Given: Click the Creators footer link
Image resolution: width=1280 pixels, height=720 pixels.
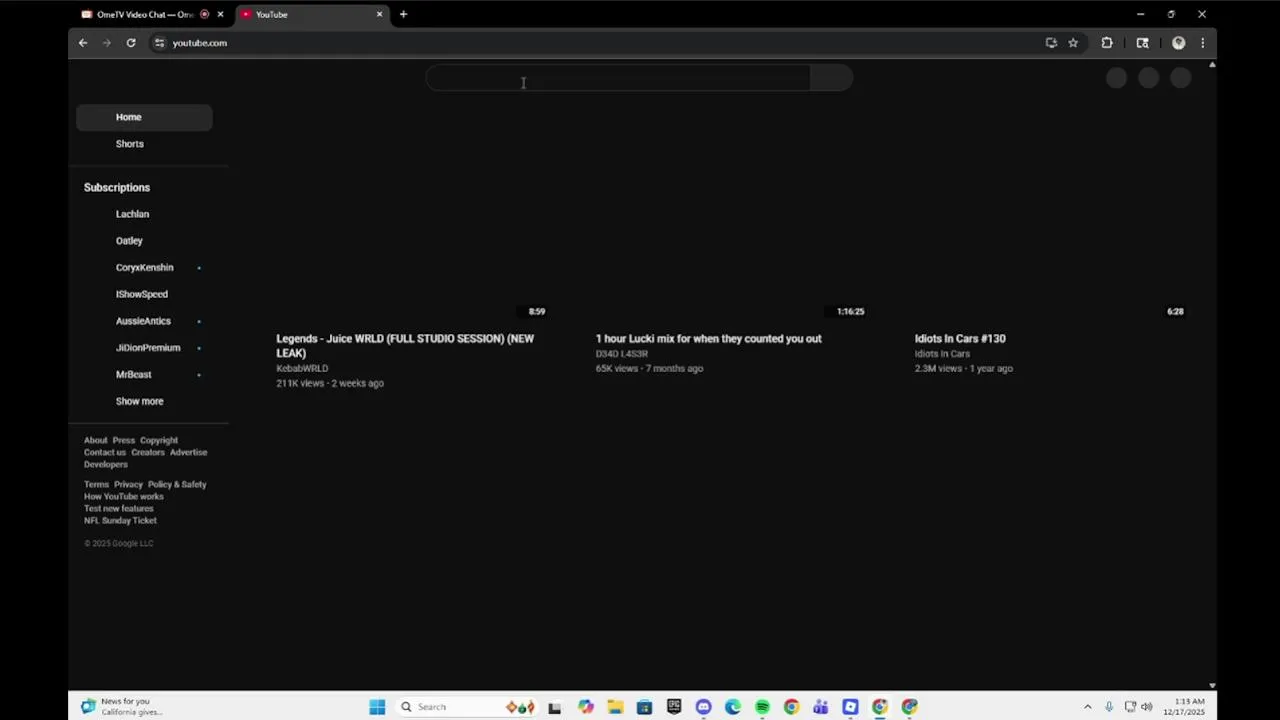Looking at the screenshot, I should pyautogui.click(x=148, y=452).
